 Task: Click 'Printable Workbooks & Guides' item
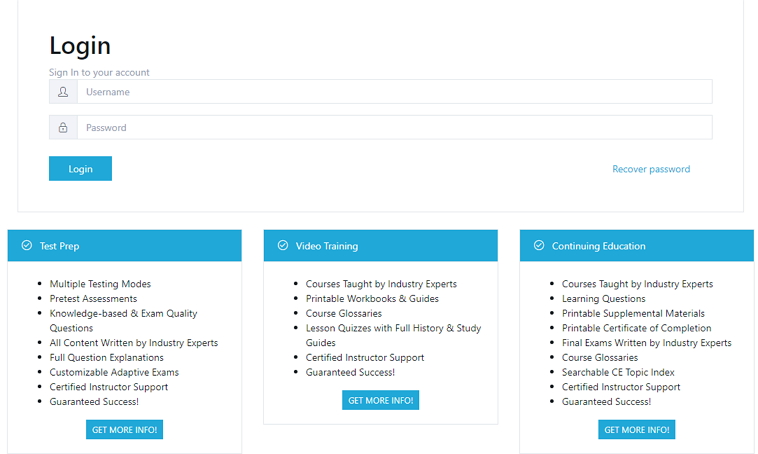[372, 299]
